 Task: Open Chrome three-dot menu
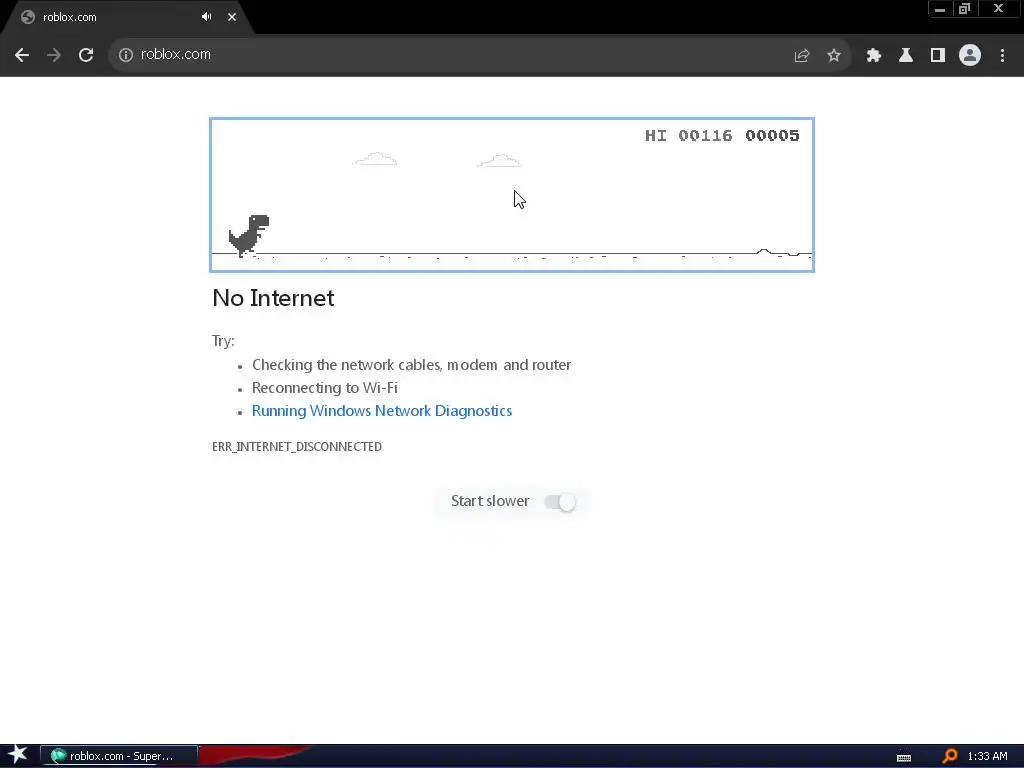(1002, 56)
